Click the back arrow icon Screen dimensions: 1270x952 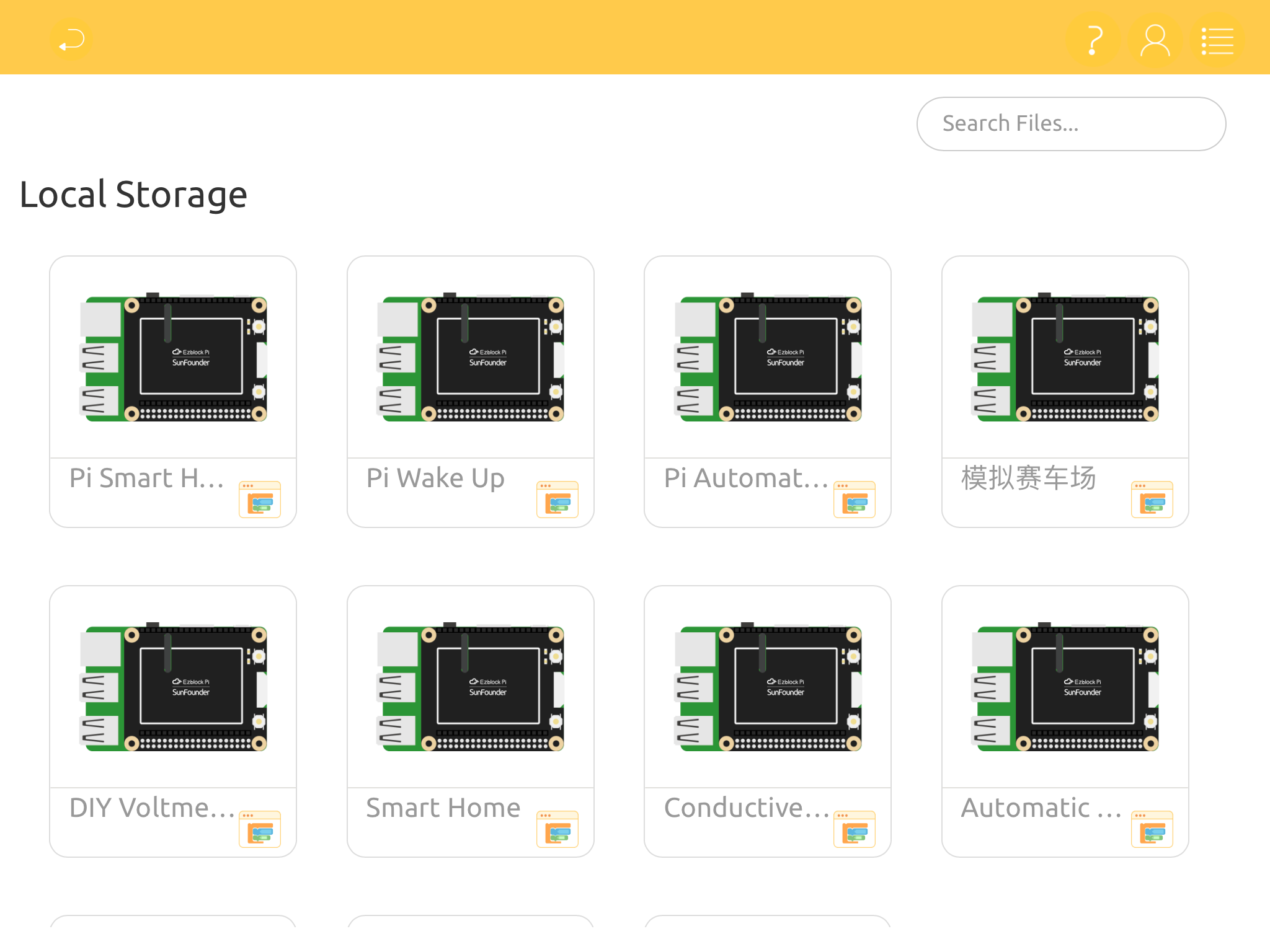click(x=71, y=40)
